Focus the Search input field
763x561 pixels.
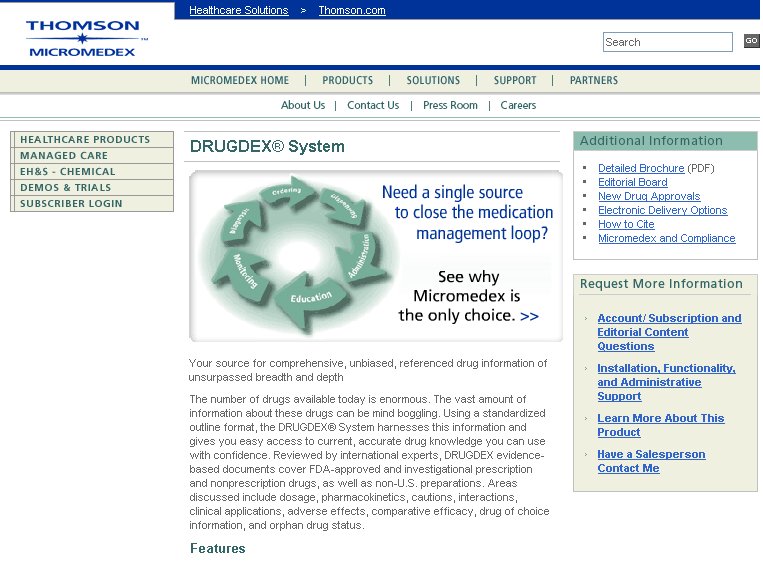668,42
